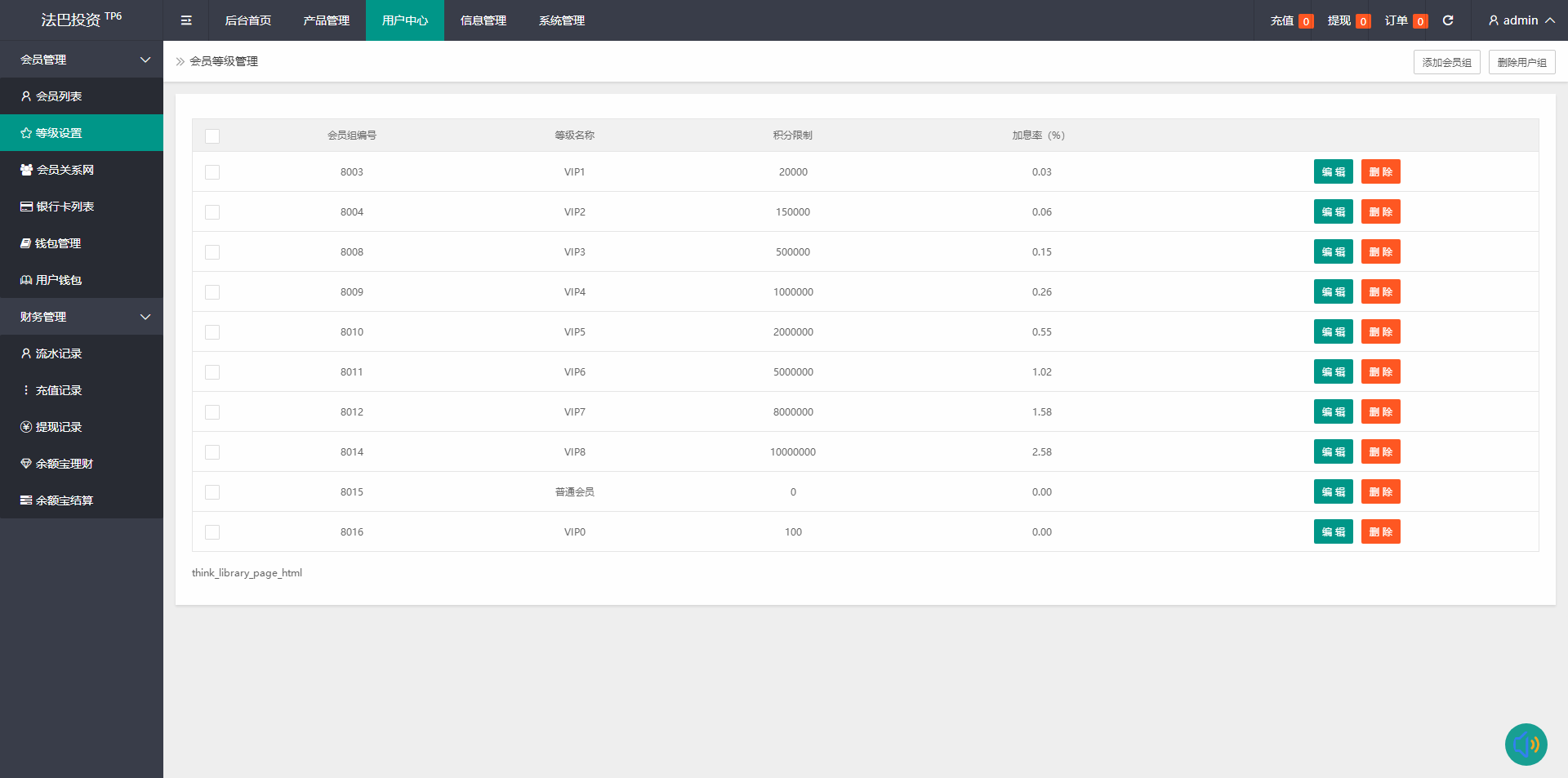This screenshot has width=1568, height=778.
Task: Open the admin user dropdown menu
Action: [x=1521, y=20]
